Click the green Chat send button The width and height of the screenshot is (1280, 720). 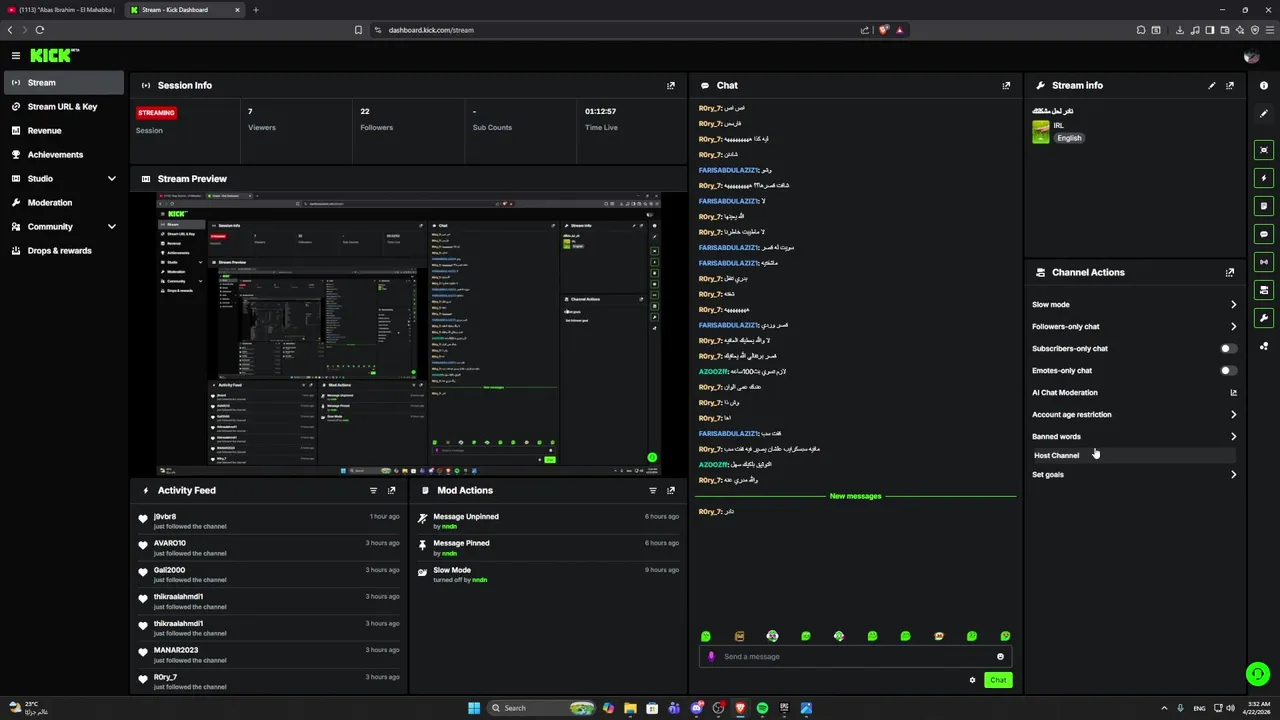[998, 680]
